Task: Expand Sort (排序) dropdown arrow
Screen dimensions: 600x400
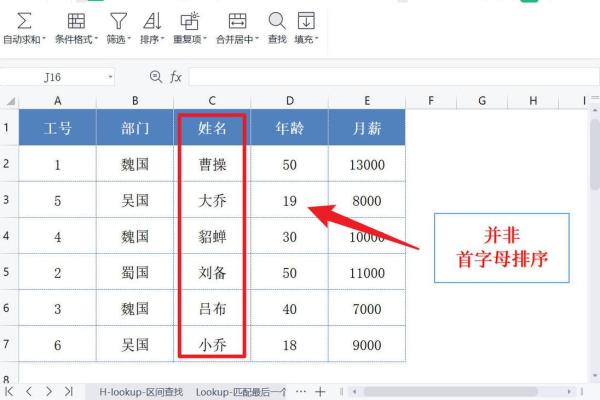Action: pos(163,38)
